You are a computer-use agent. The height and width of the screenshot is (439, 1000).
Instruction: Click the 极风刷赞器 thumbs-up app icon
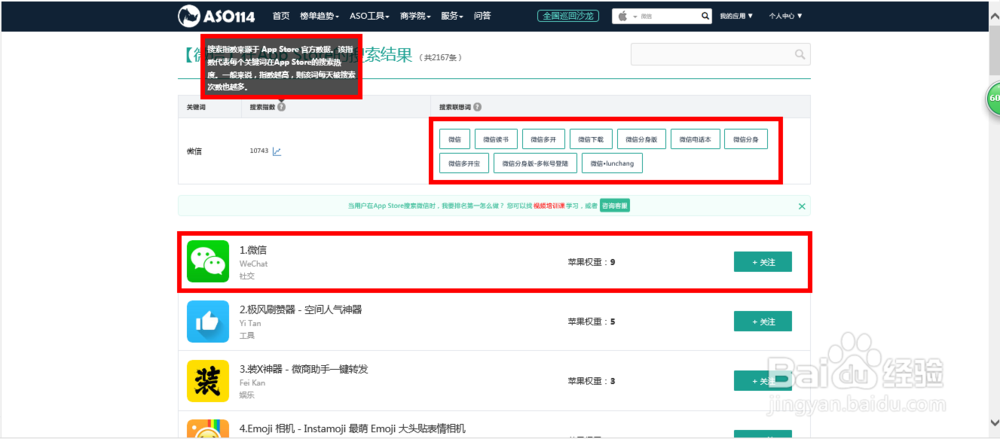tap(208, 321)
